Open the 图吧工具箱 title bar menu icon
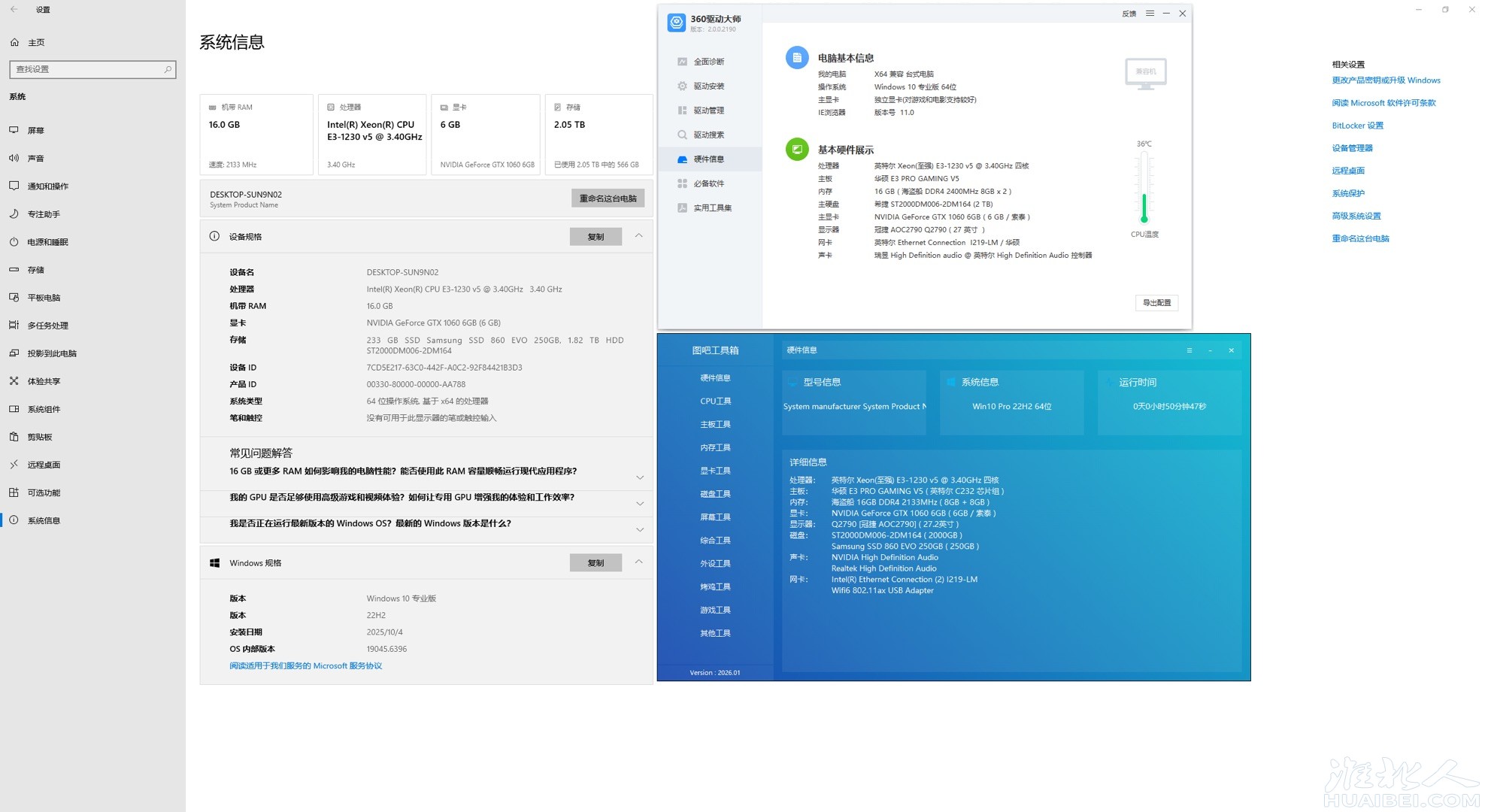Image resolution: width=1485 pixels, height=812 pixels. 1190,350
